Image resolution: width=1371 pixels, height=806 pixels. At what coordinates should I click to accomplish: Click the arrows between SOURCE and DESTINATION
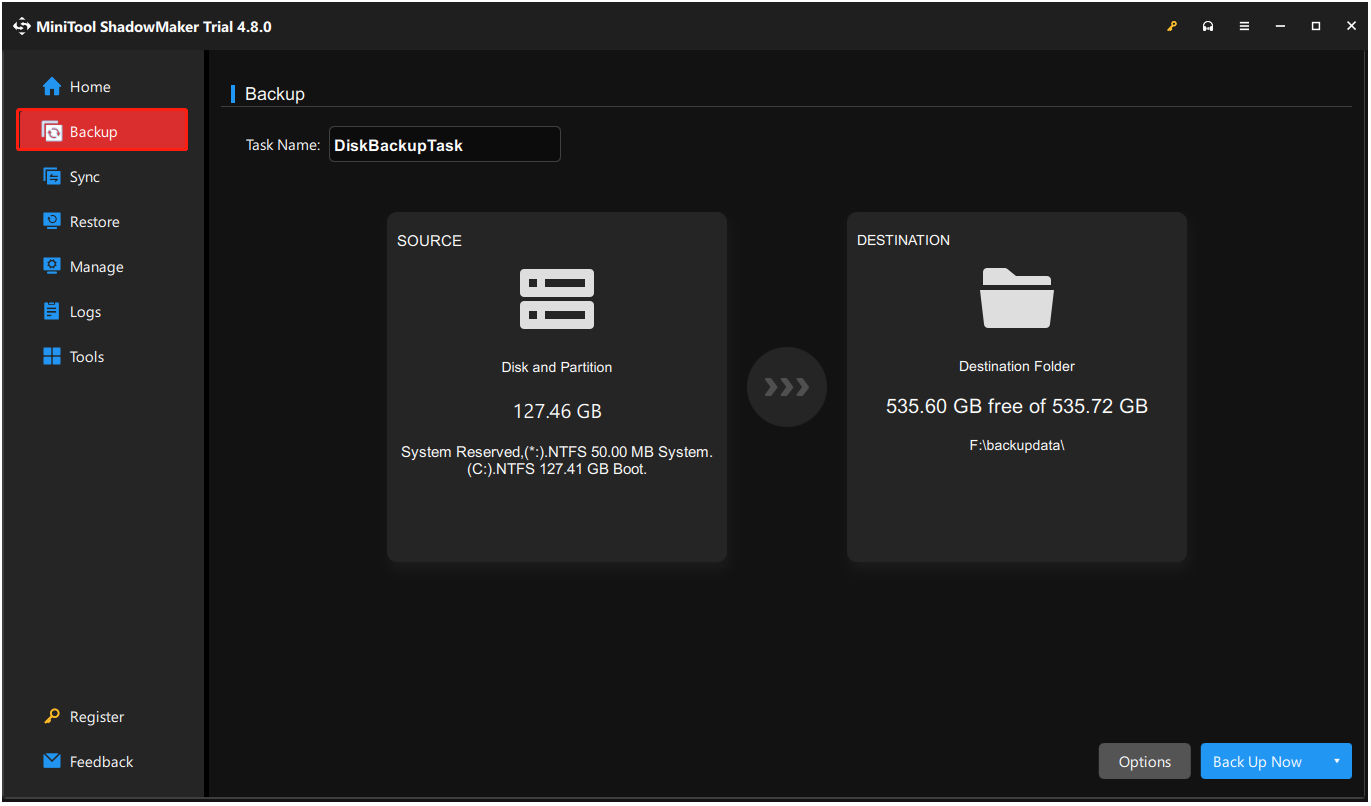pos(786,387)
